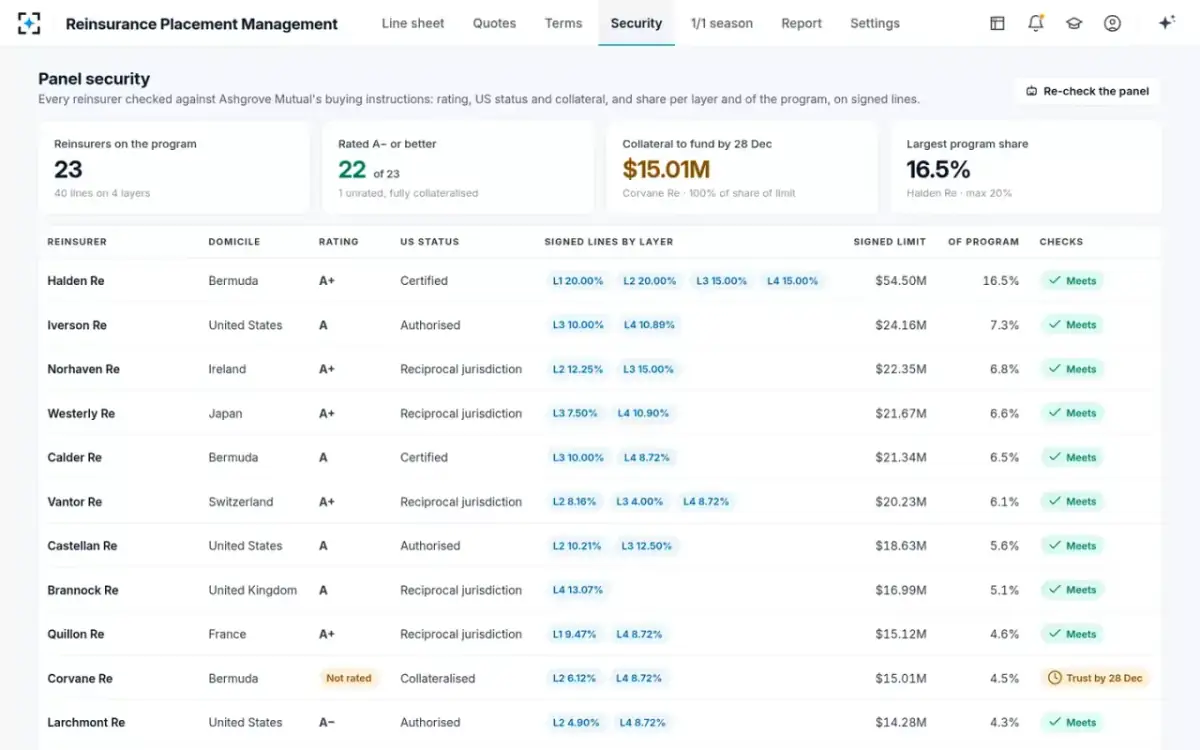Click Westerly Re's L3 7.50% chip

click(575, 413)
